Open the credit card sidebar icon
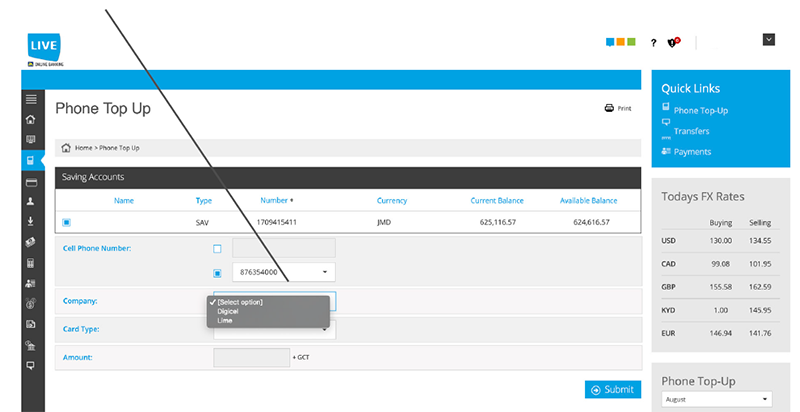Screen dimensions: 800x412 point(31,182)
